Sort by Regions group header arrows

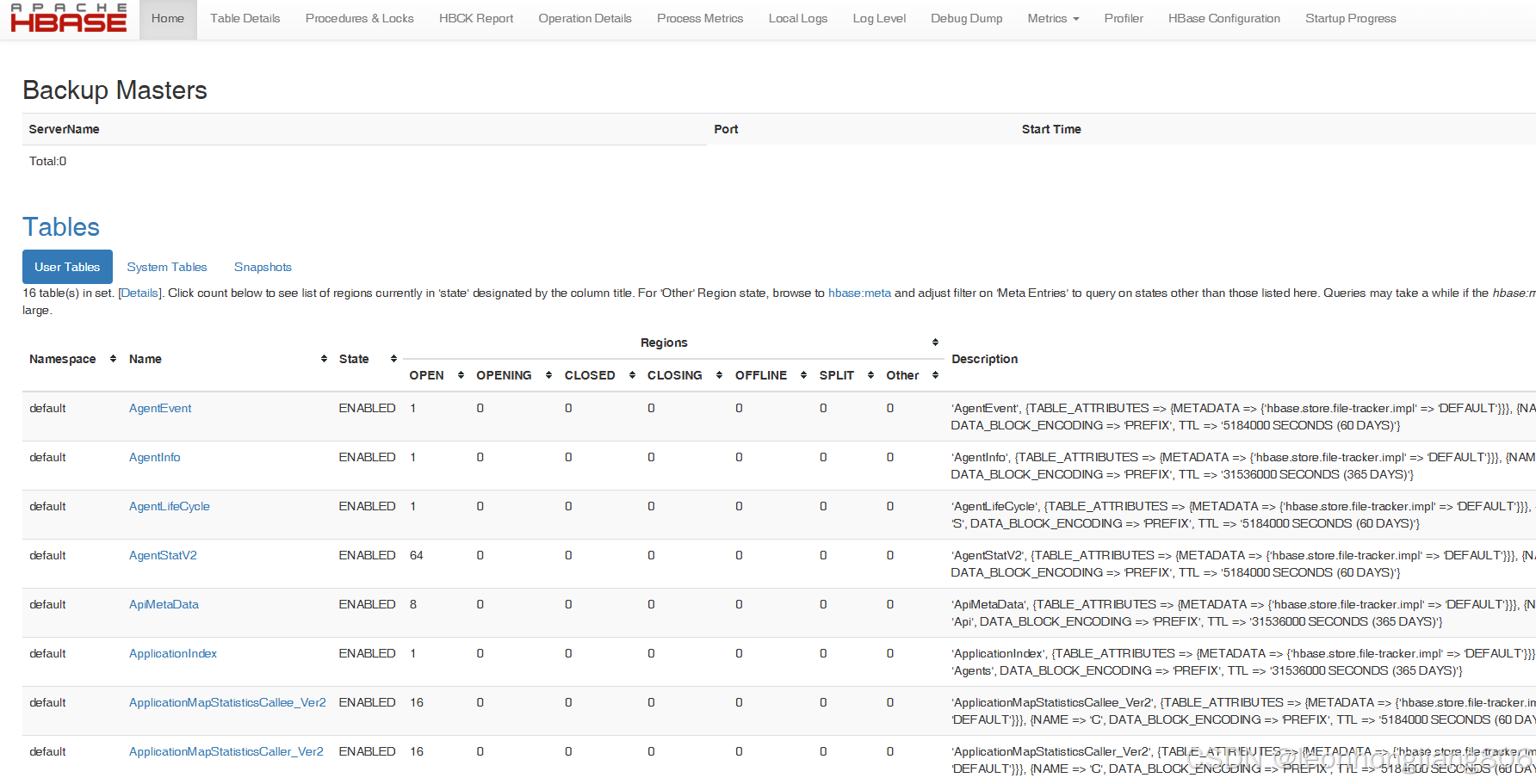pos(936,343)
